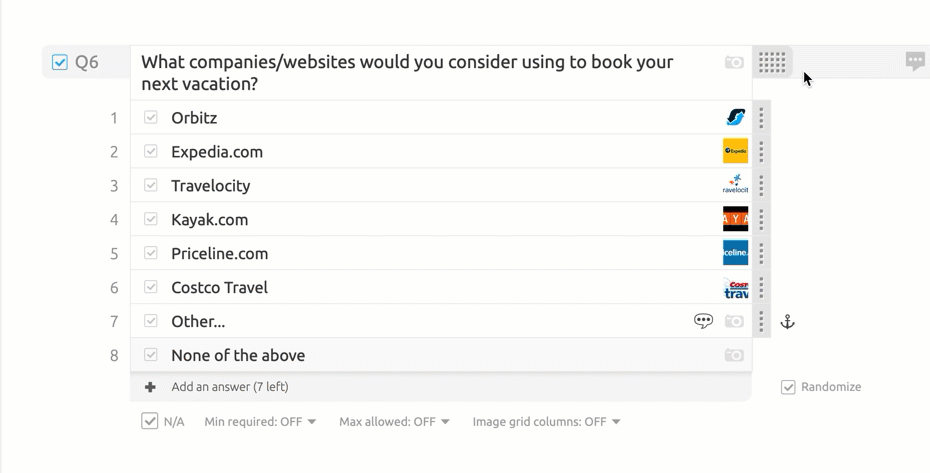Add image via None of the above camera
930x473 pixels.
(x=734, y=355)
